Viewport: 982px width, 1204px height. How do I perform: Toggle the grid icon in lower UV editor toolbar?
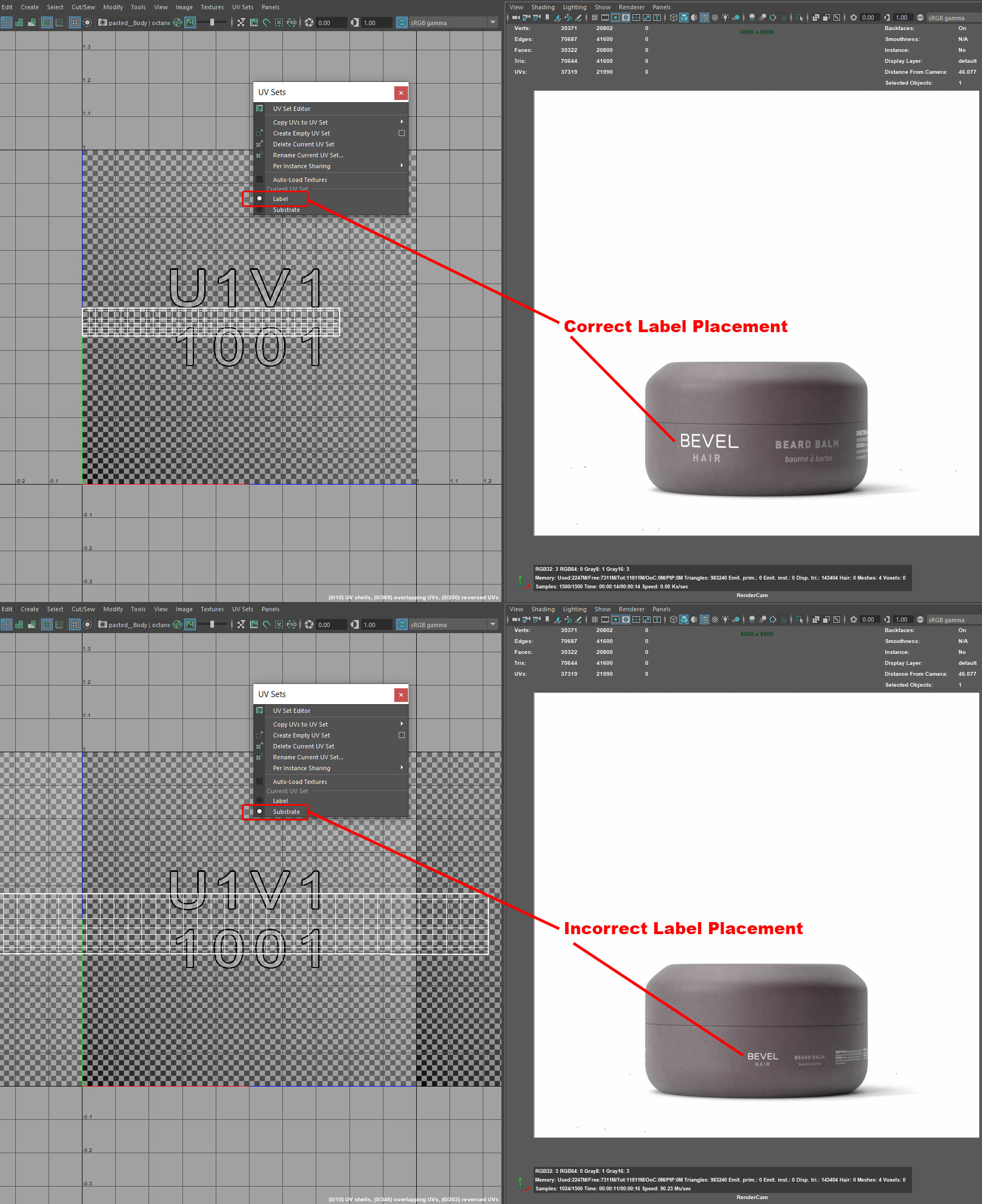74,624
